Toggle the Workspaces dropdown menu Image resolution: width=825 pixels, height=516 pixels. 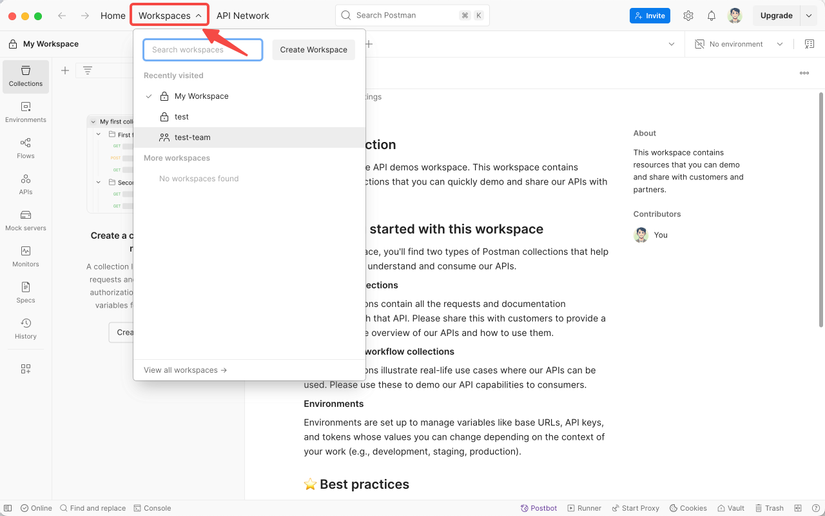[x=169, y=16]
